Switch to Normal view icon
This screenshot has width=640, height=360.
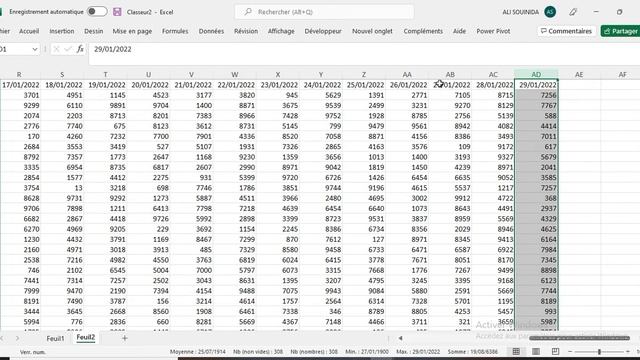coord(516,351)
